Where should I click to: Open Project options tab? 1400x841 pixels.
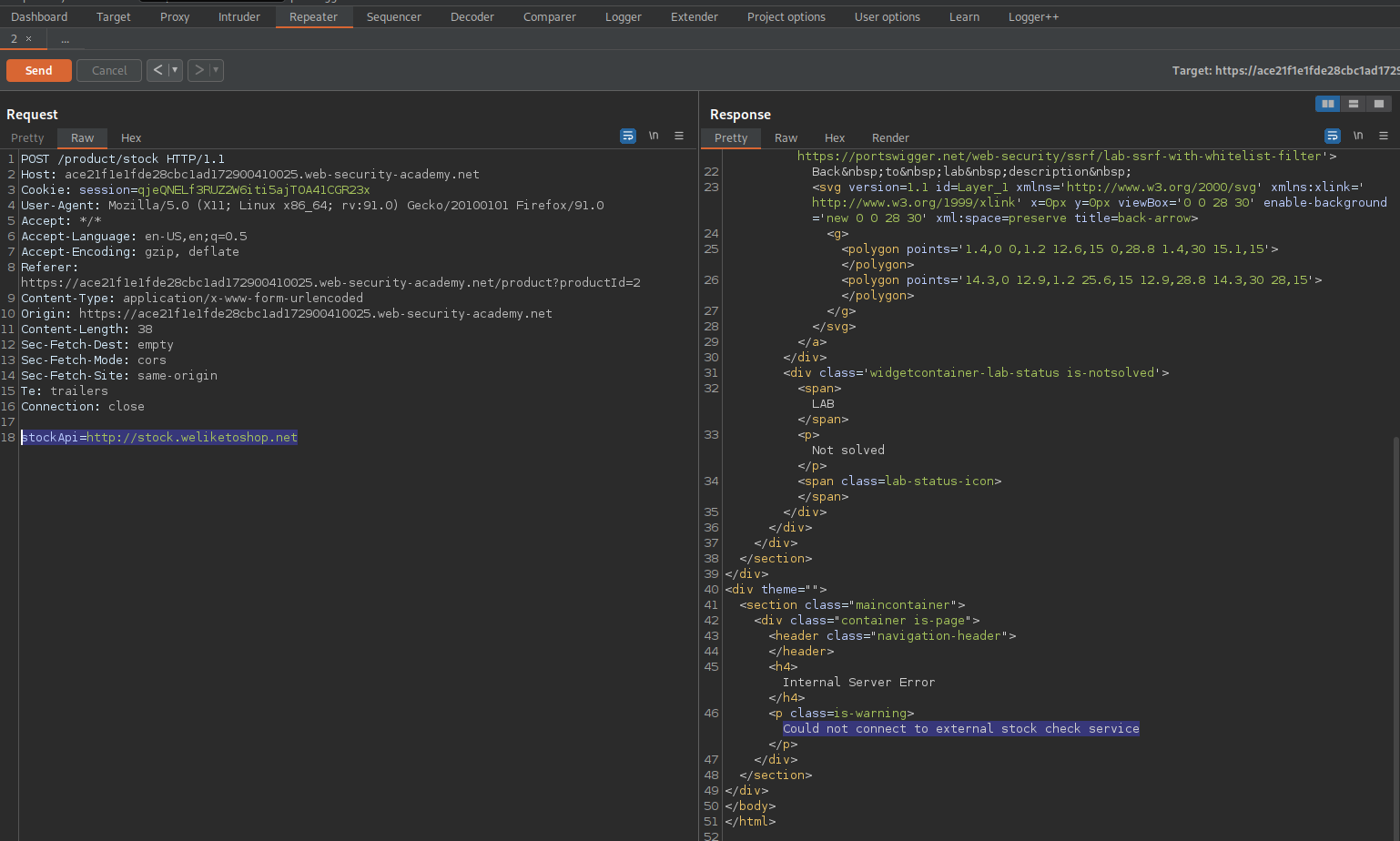click(786, 17)
